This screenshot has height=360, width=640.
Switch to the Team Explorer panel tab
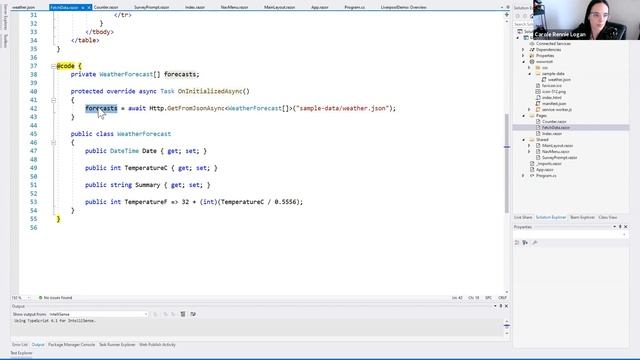pos(582,218)
